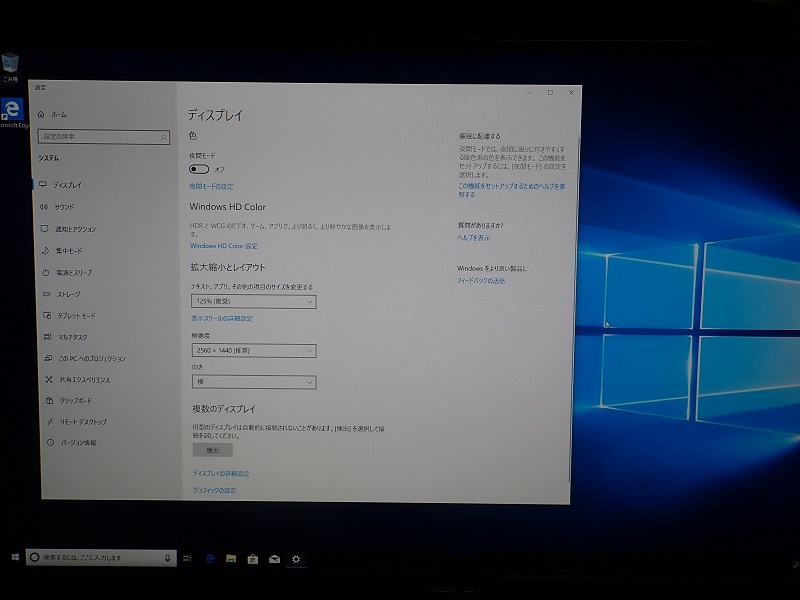This screenshot has width=800, height=600.
Task: Select Sound (サウンド) in sidebar
Action: (x=57, y=207)
